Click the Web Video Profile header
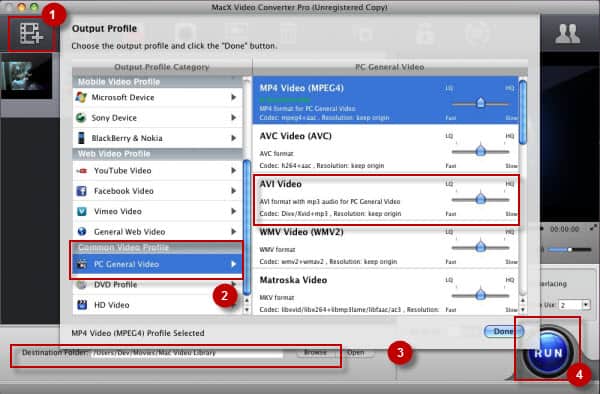This screenshot has width=600, height=394. tap(157, 154)
